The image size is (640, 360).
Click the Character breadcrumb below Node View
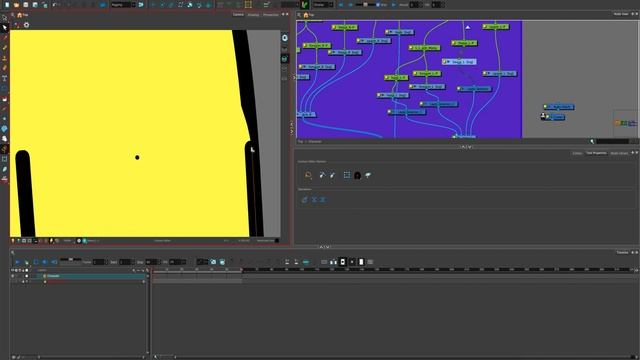[x=315, y=142]
